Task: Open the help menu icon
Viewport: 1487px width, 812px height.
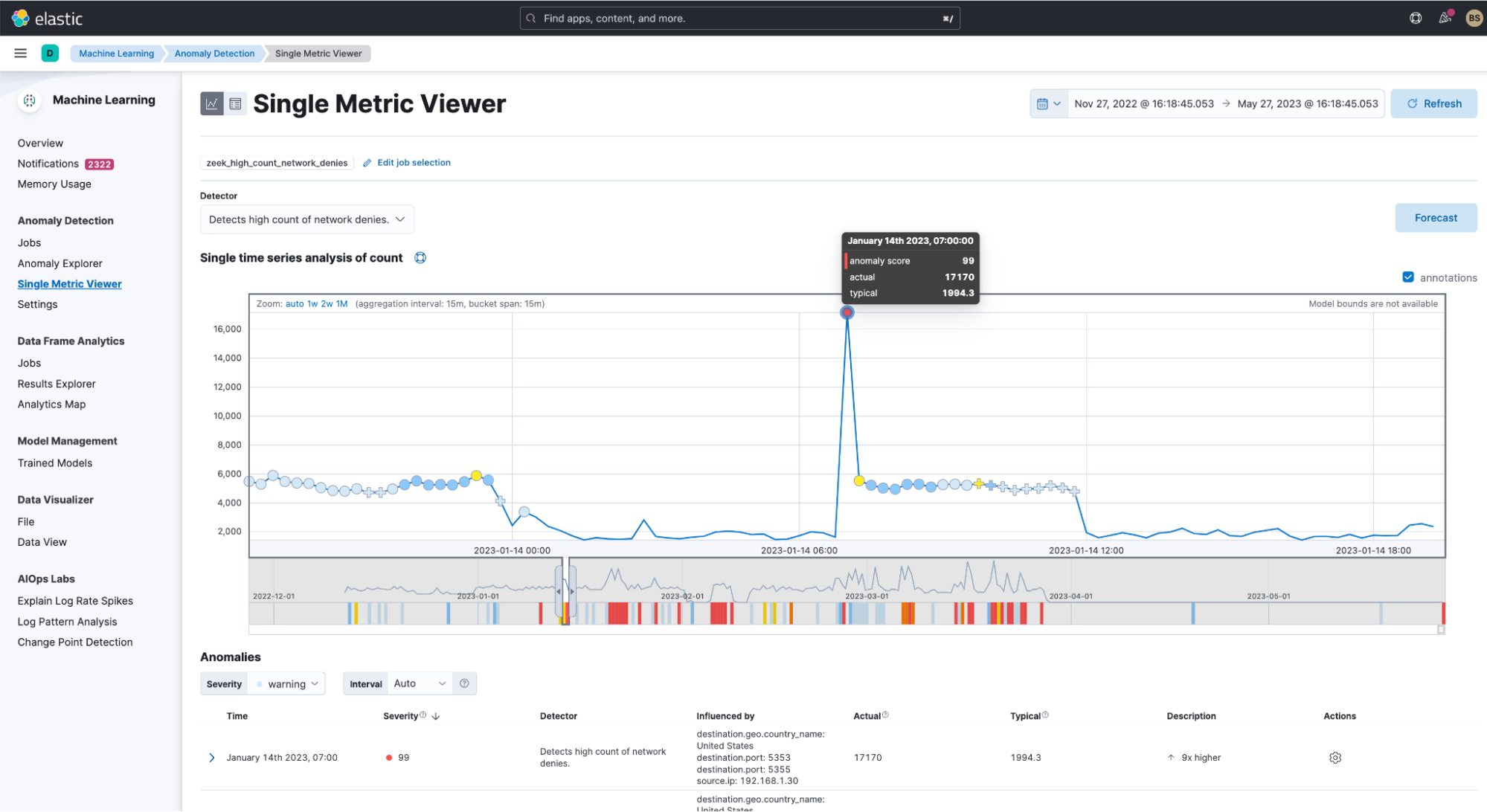Action: click(x=1416, y=18)
